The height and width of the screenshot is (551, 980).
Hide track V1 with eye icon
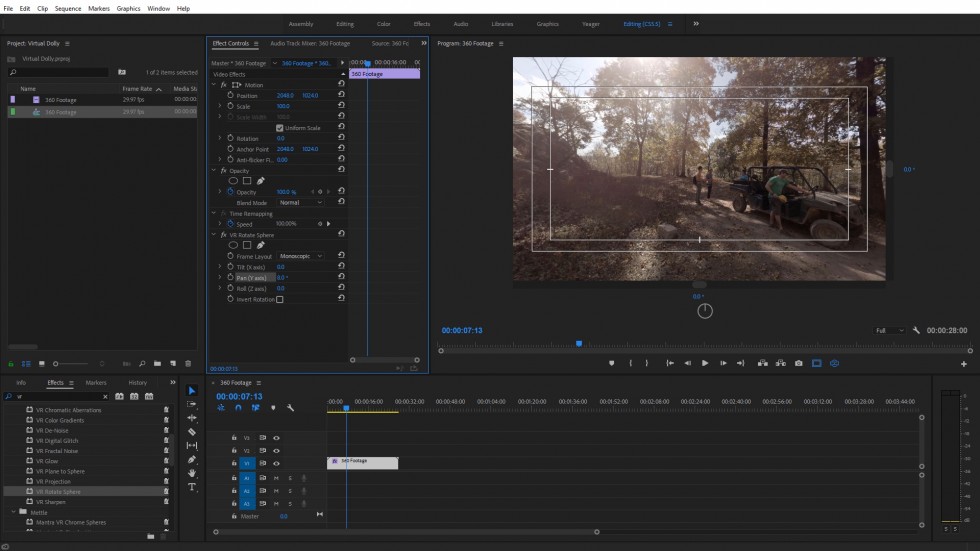pos(276,463)
